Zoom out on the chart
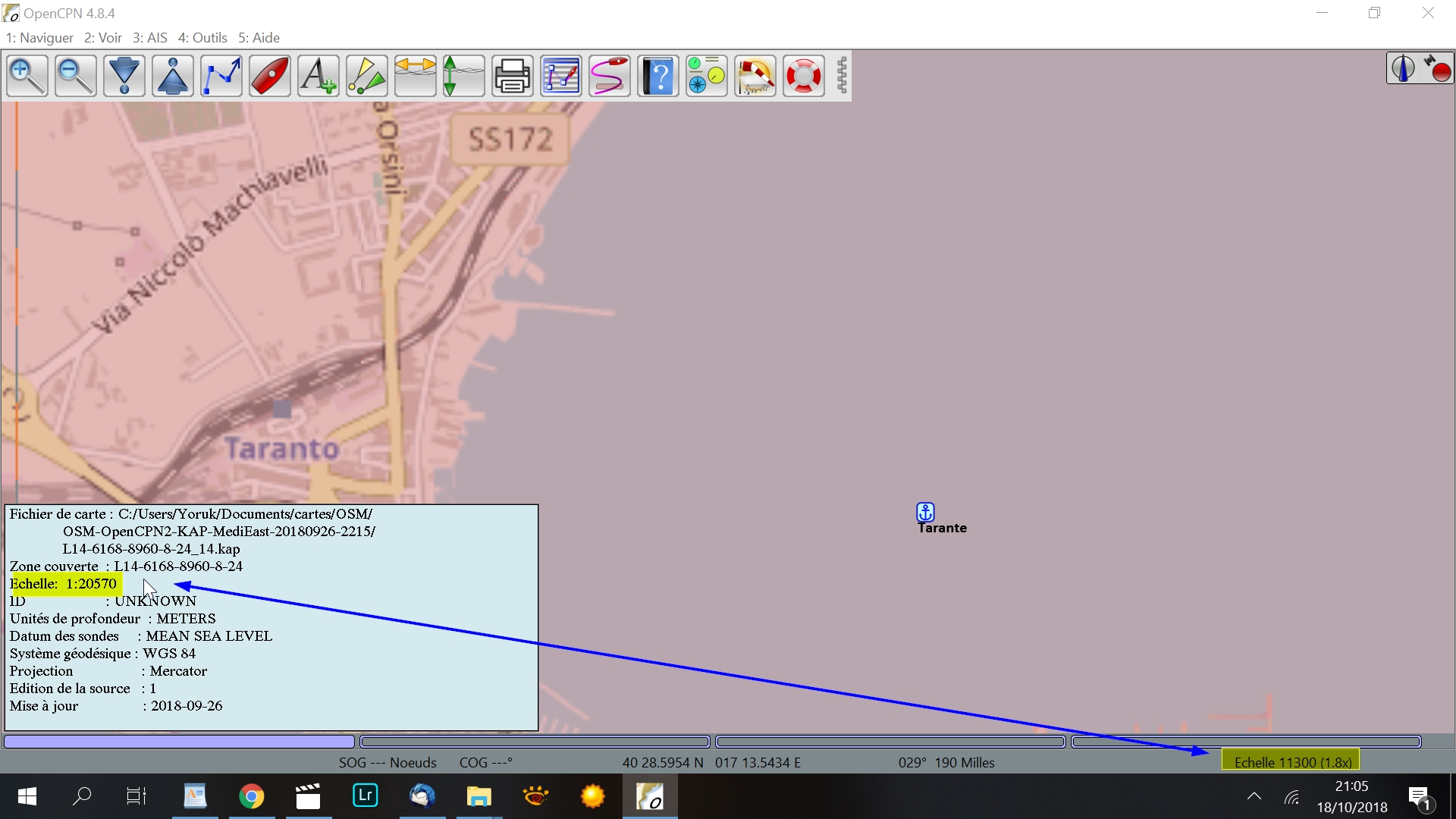This screenshot has height=819, width=1456. (76, 76)
